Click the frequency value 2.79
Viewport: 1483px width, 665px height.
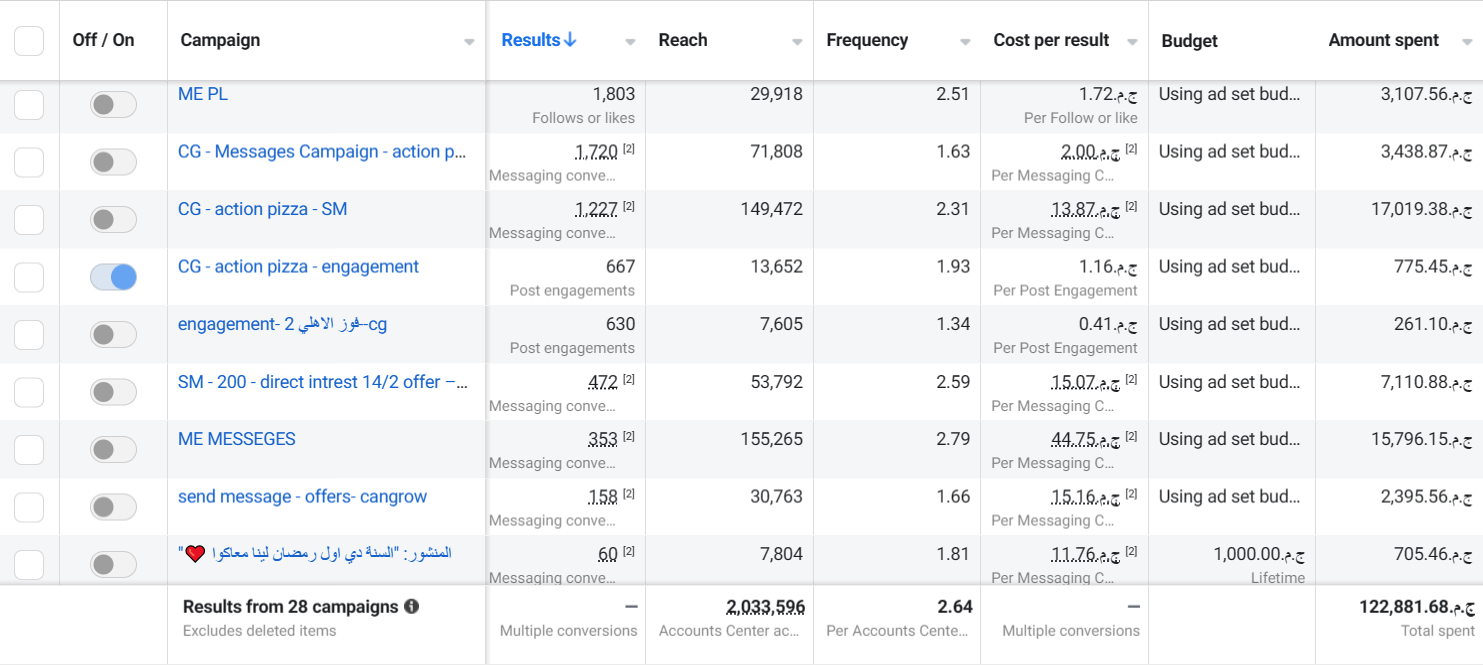(953, 439)
